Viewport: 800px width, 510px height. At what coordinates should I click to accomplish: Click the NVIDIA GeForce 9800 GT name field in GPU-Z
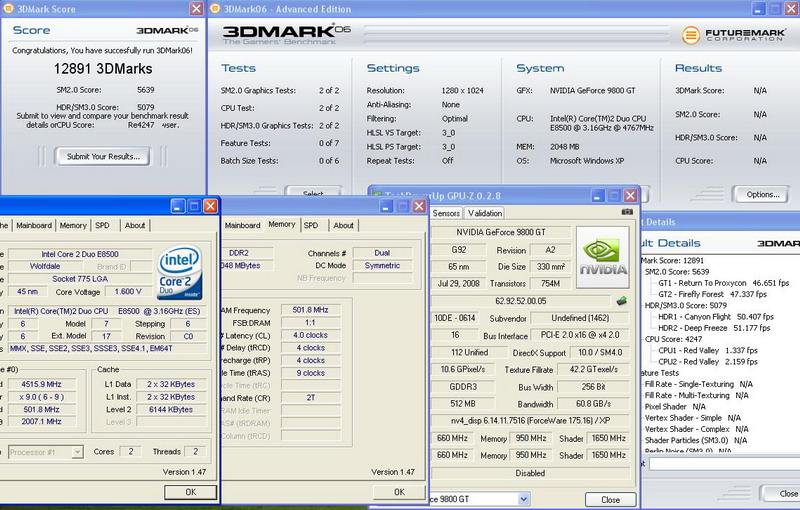(x=501, y=232)
